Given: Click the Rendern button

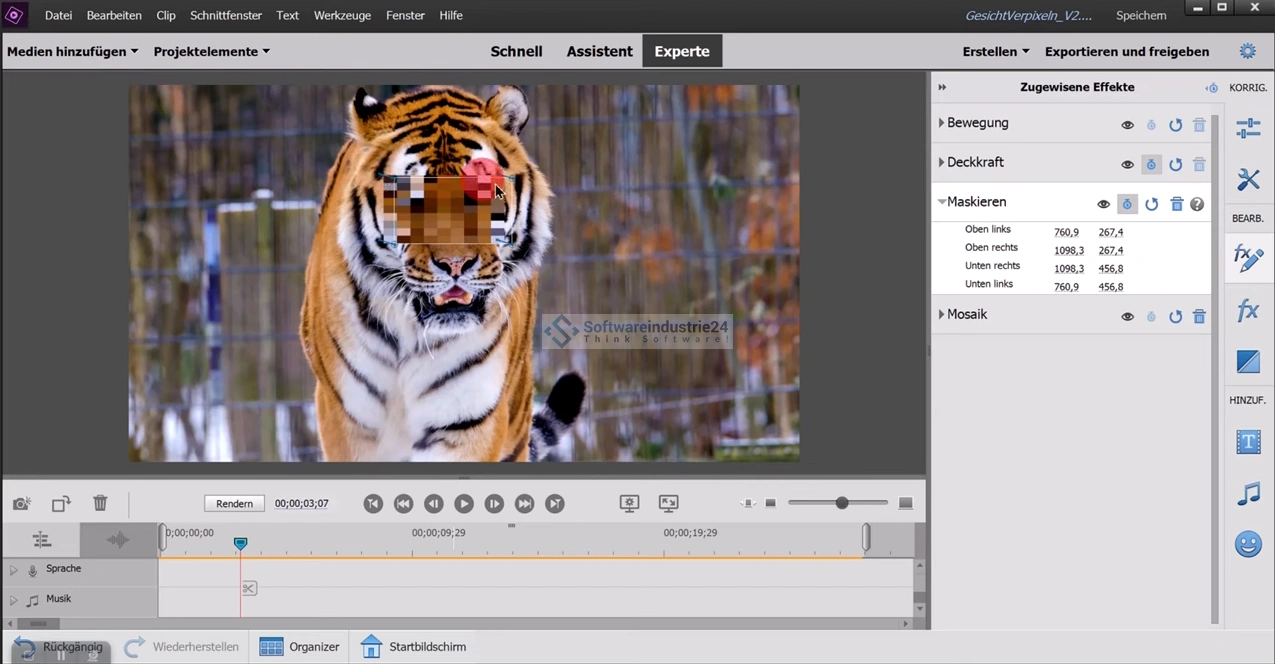Looking at the screenshot, I should click(x=234, y=504).
